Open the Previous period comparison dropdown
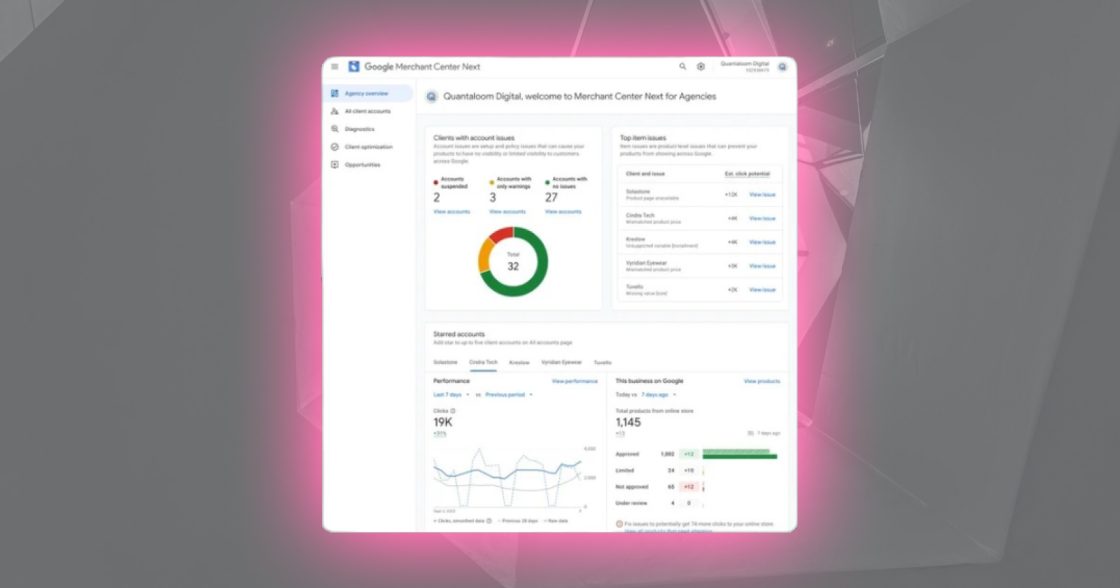 (x=508, y=394)
